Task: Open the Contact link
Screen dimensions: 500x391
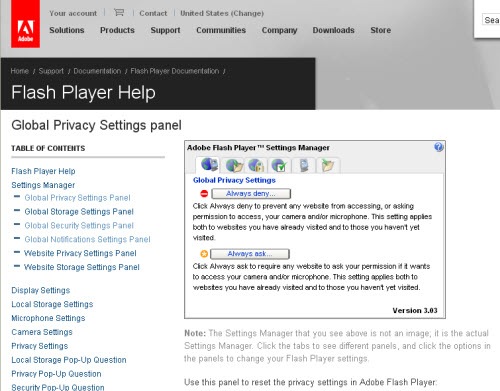Action: (x=153, y=13)
